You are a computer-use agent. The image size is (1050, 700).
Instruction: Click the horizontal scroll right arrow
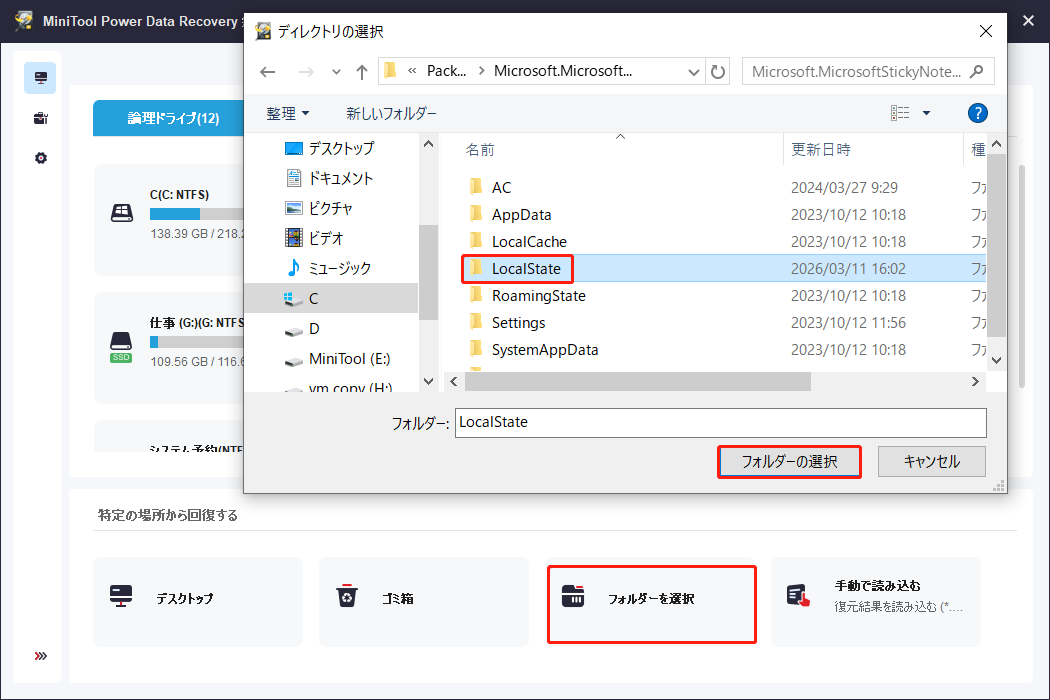pyautogui.click(x=975, y=381)
